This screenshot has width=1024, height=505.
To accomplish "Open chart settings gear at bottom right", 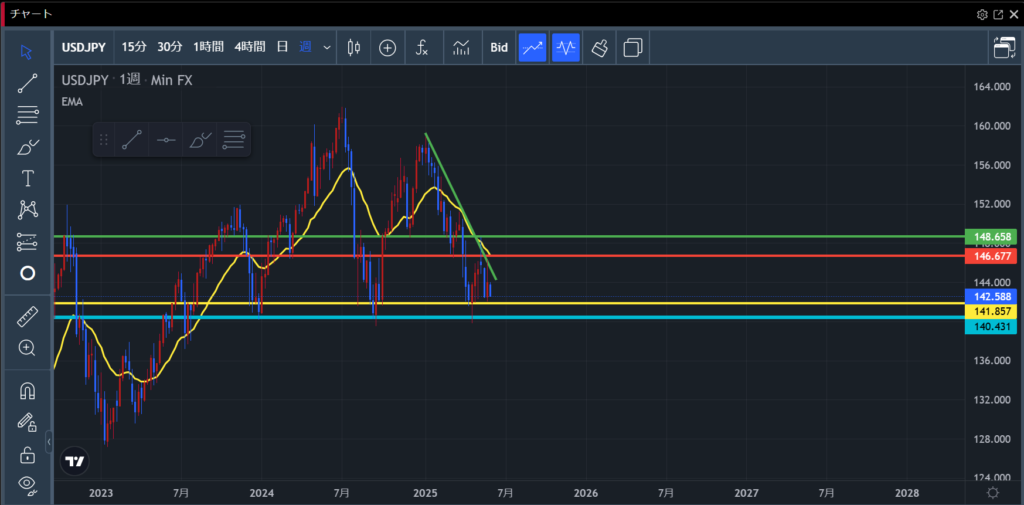I will 993,493.
